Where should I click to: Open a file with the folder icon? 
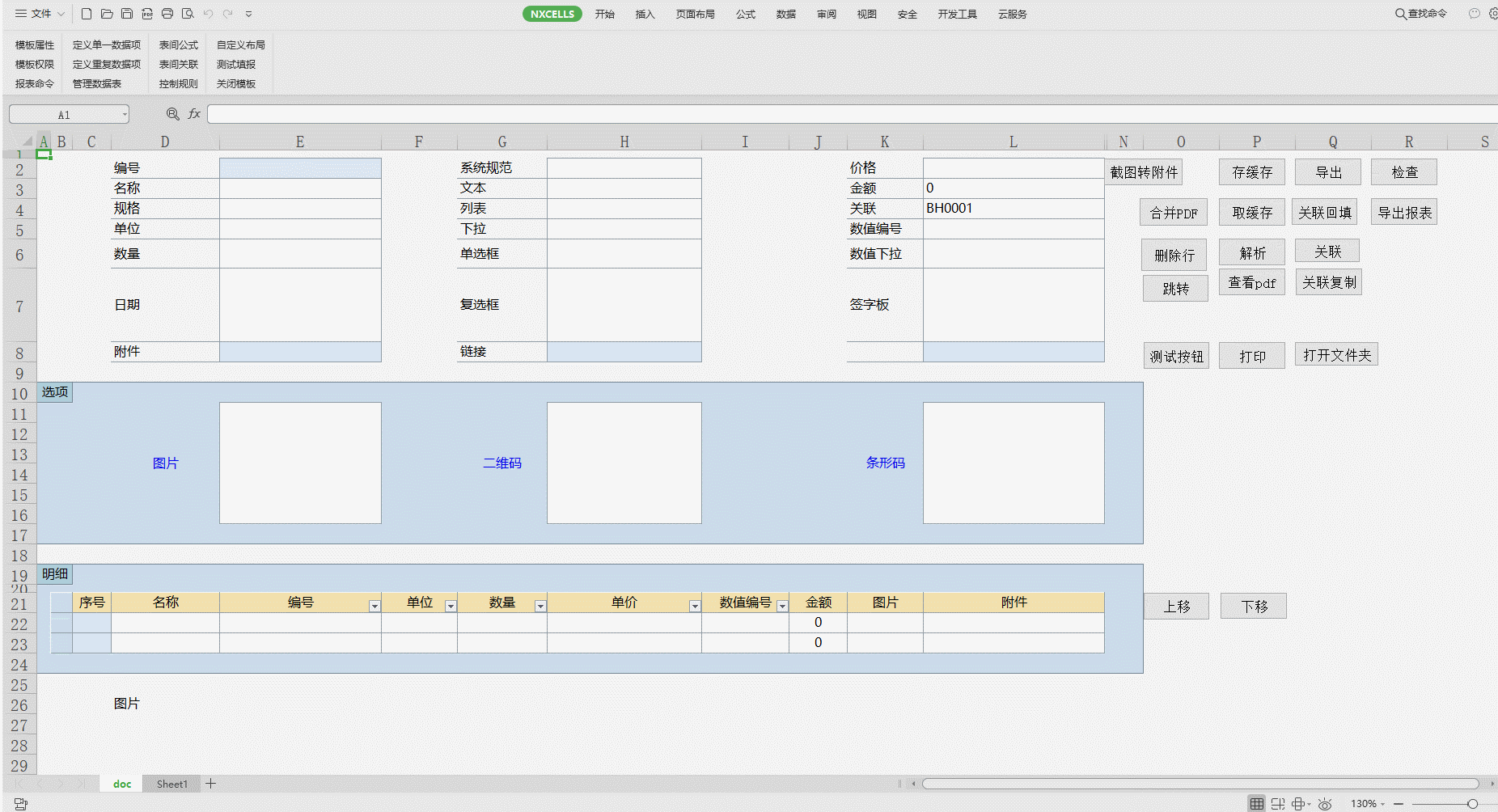(x=107, y=14)
